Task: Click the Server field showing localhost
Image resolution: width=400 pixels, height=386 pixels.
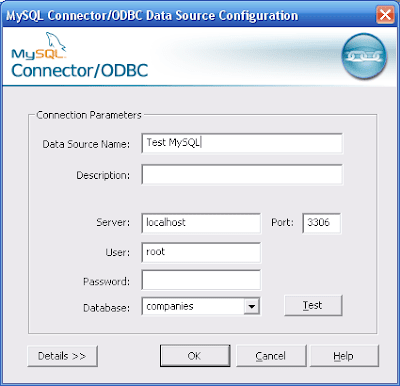Action: click(201, 223)
